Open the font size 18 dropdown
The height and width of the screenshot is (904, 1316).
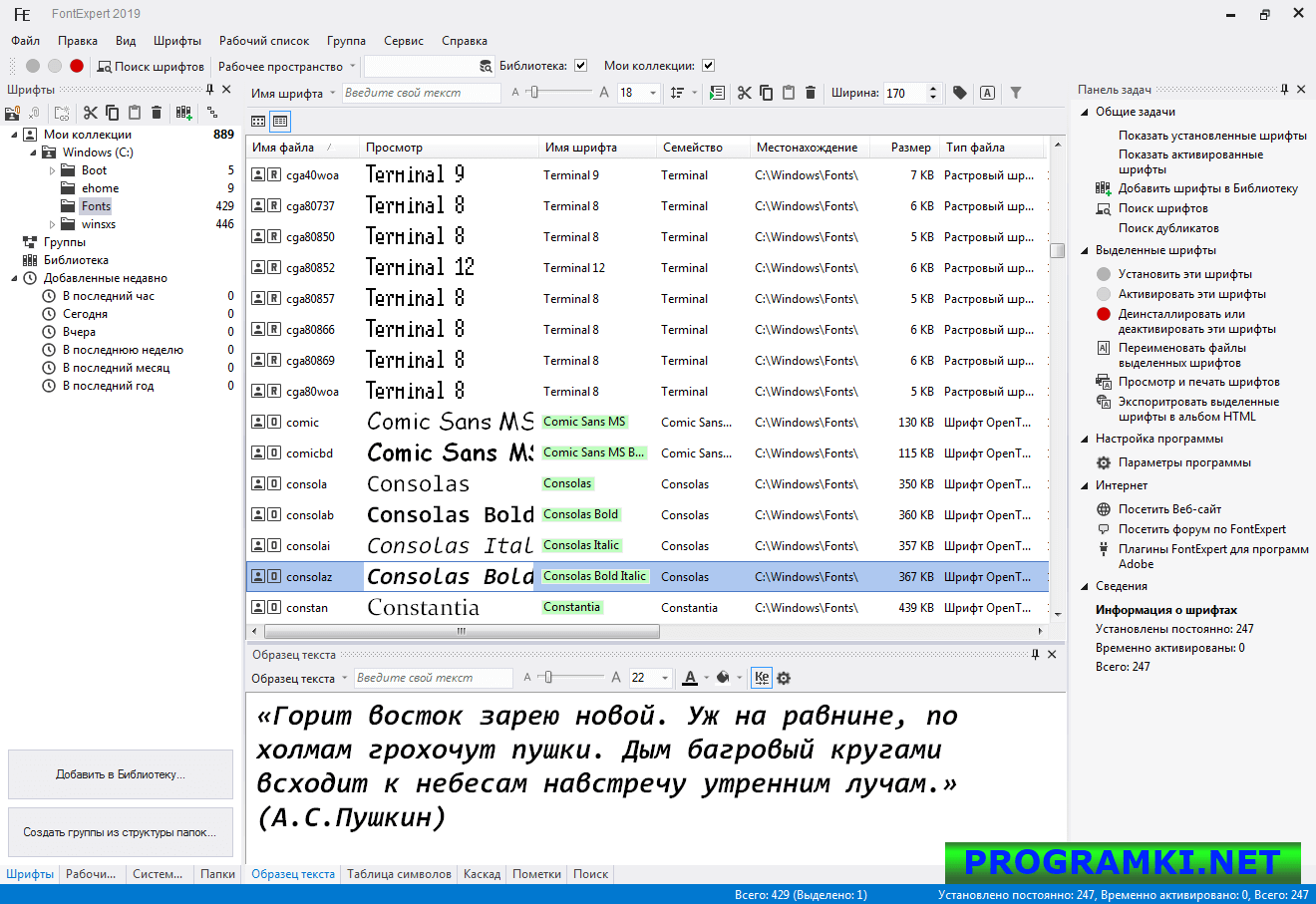pyautogui.click(x=653, y=93)
